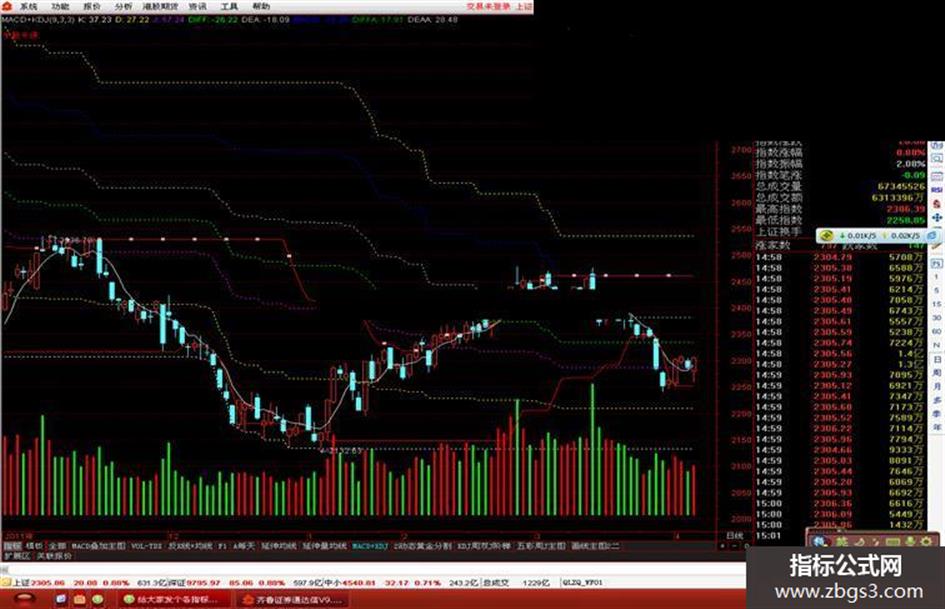Select the MACD+KDJ indicator tab

pos(370,546)
